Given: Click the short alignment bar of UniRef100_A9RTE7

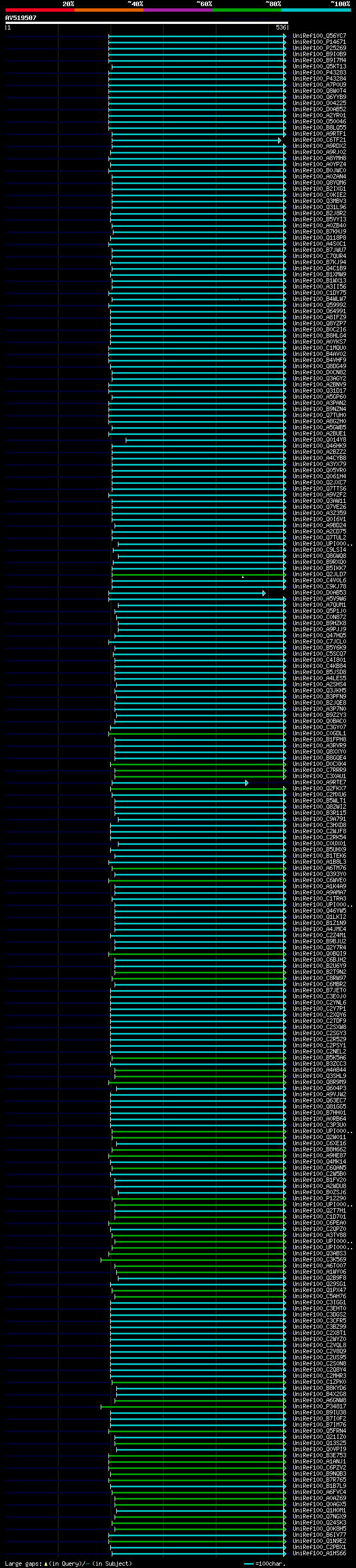Looking at the screenshot, I should [180, 782].
